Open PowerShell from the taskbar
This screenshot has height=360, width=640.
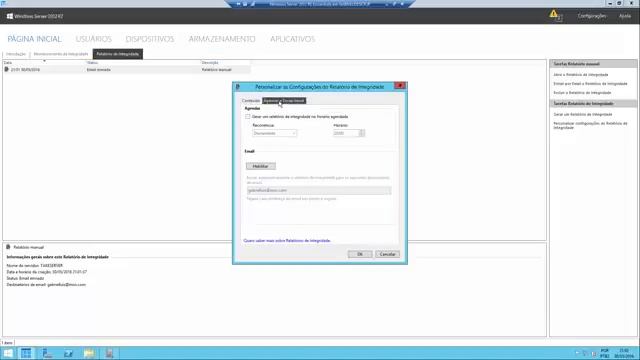[68, 353]
